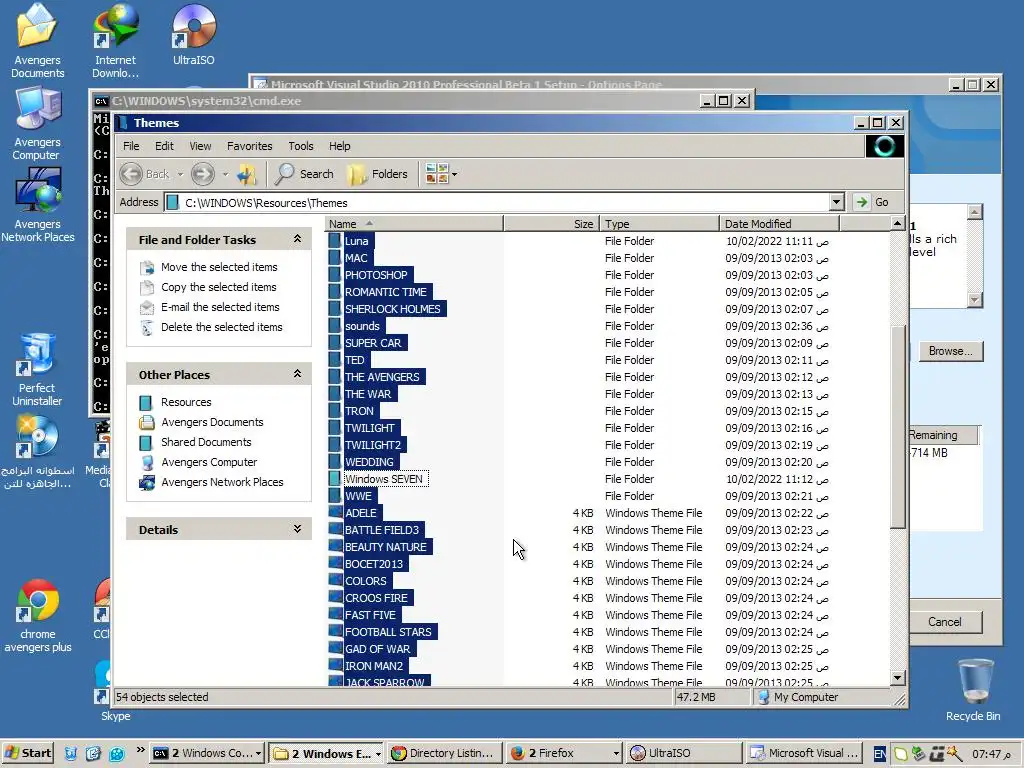This screenshot has width=1024, height=768.
Task: Select the IRON MAN2 theme file
Action: point(374,666)
